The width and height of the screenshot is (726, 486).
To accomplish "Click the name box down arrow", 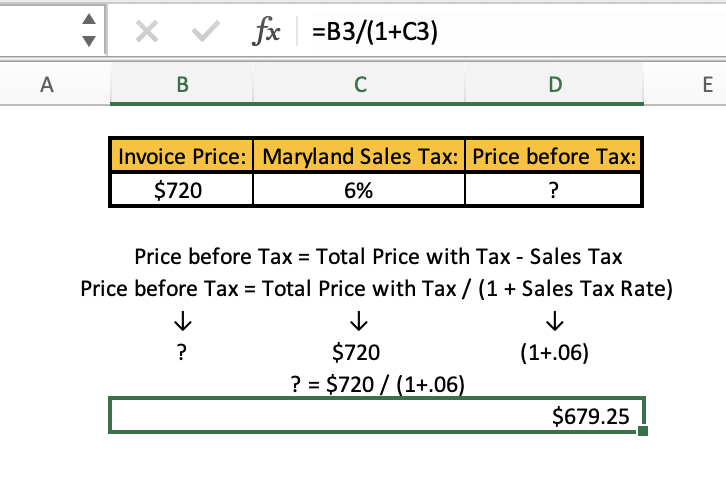I will (89, 43).
